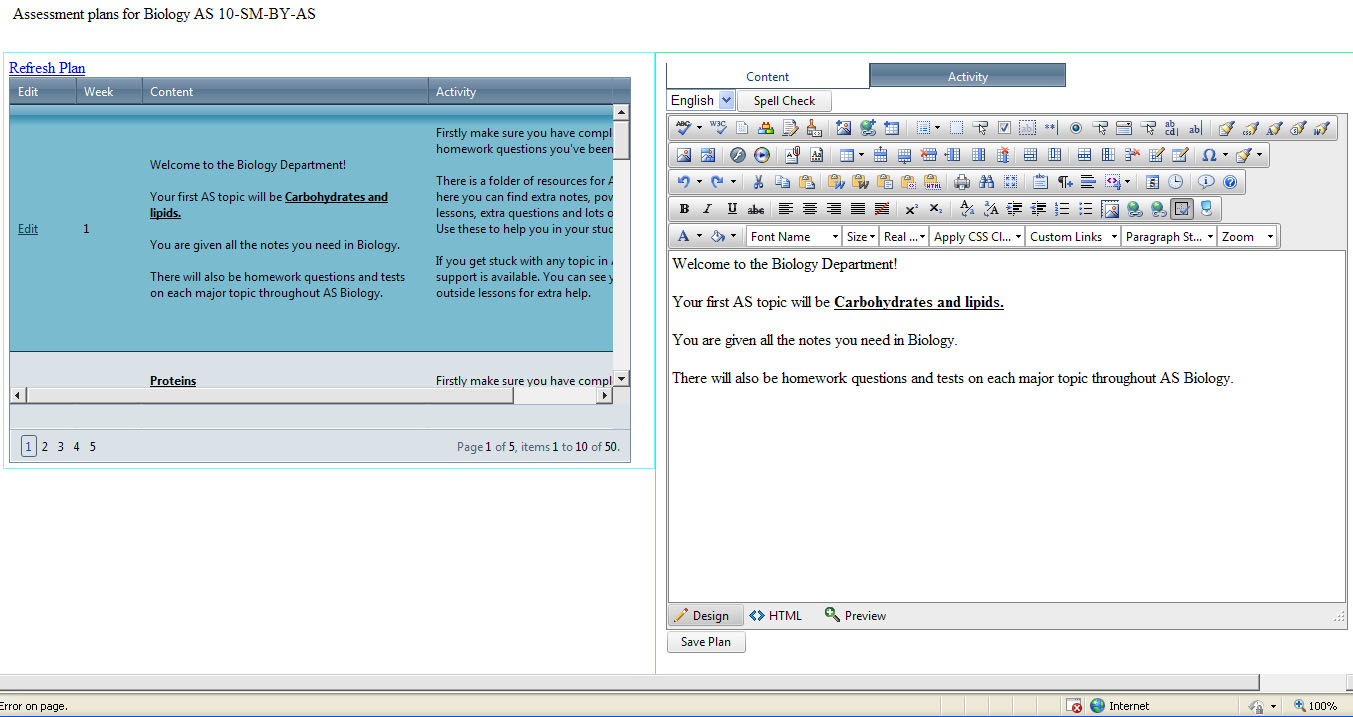Paste from Word icon
Viewport: 1353px width, 717px height.
tap(837, 182)
